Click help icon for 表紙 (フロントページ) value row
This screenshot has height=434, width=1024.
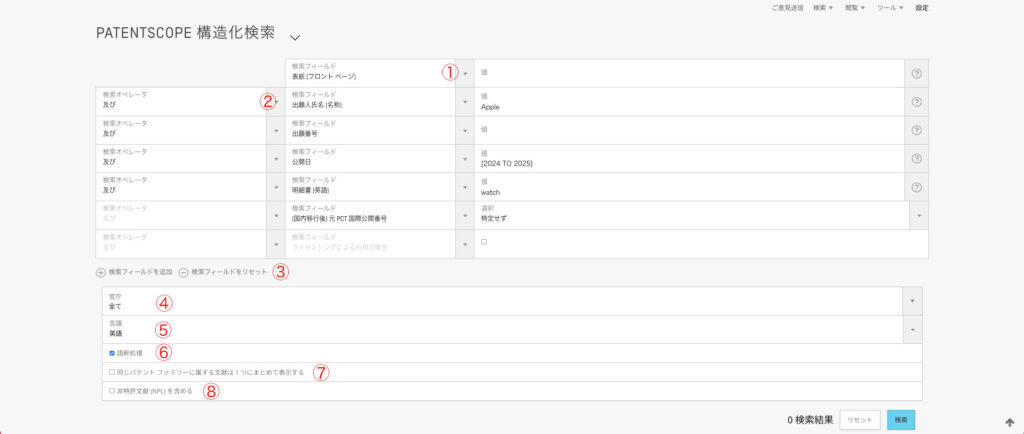point(916,73)
